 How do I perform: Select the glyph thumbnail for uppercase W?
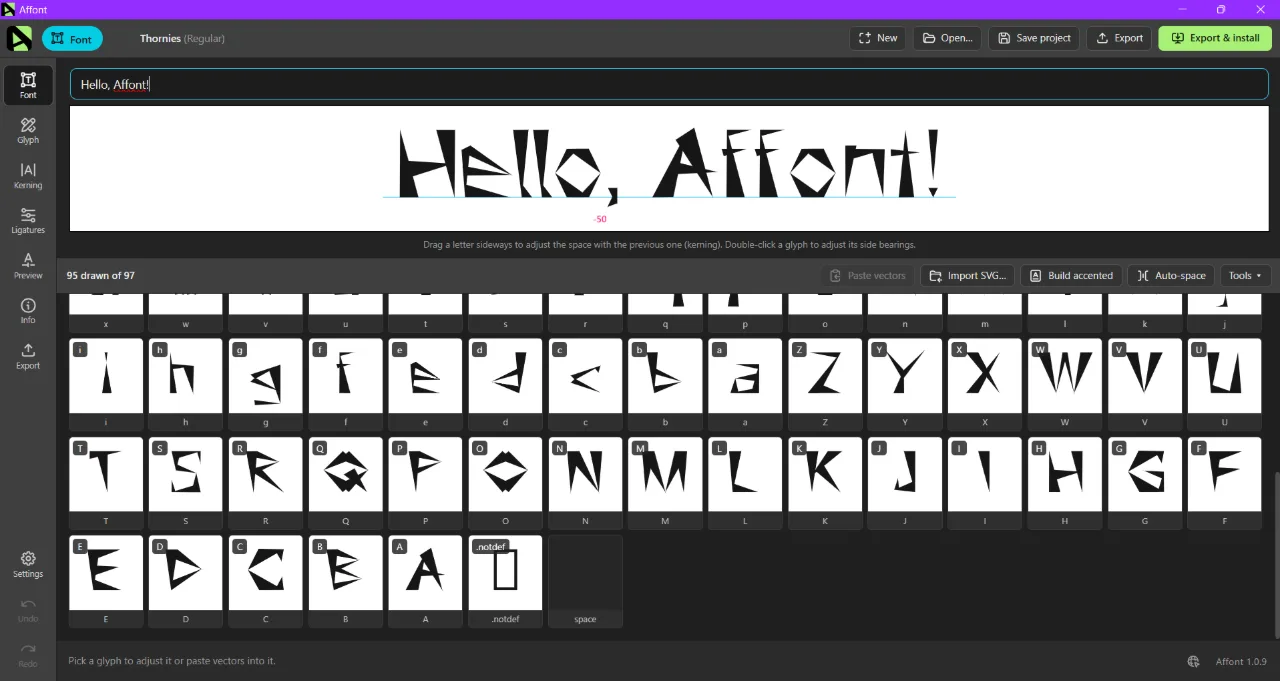click(x=1065, y=385)
